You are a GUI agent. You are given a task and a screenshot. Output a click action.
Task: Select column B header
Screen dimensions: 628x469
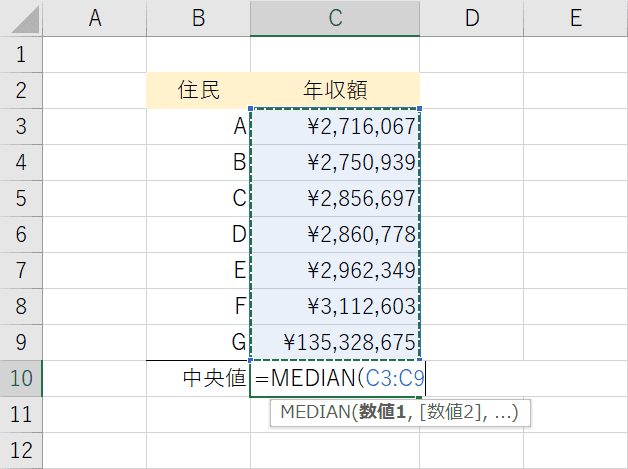[x=198, y=18]
